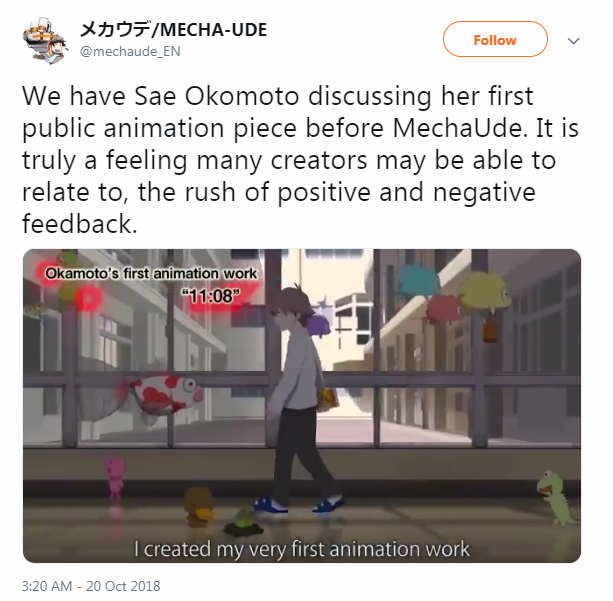Screen dimensions: 613x601
Task: Click the subtitle "I created my very first animation work"
Action: [x=301, y=549]
